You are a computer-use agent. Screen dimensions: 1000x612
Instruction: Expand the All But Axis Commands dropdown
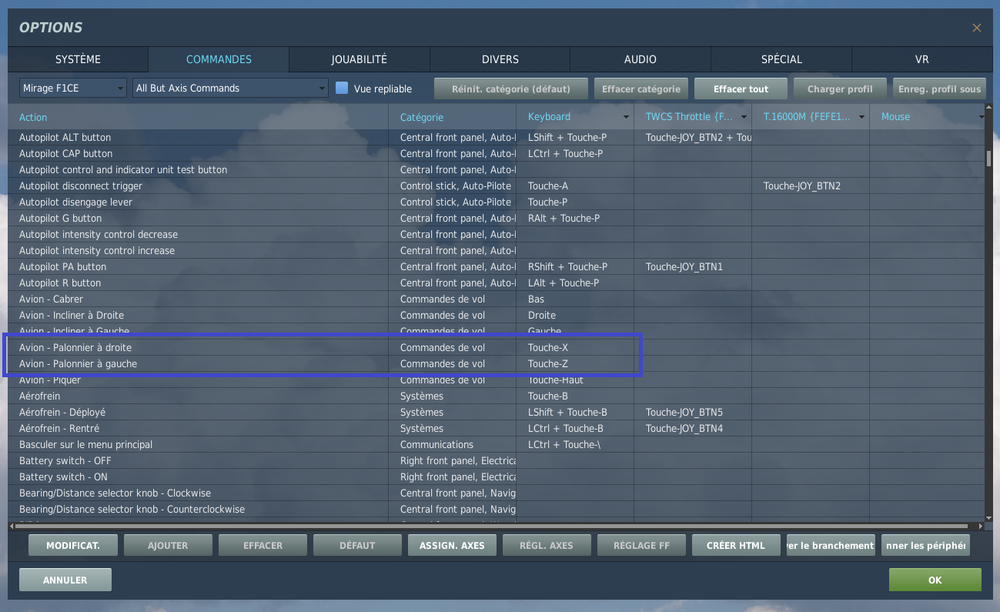tap(230, 88)
